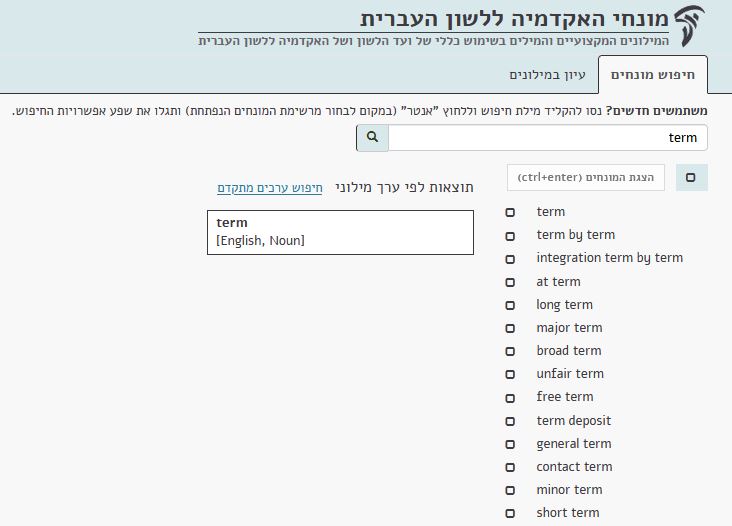Click the select-all square button

(691, 178)
